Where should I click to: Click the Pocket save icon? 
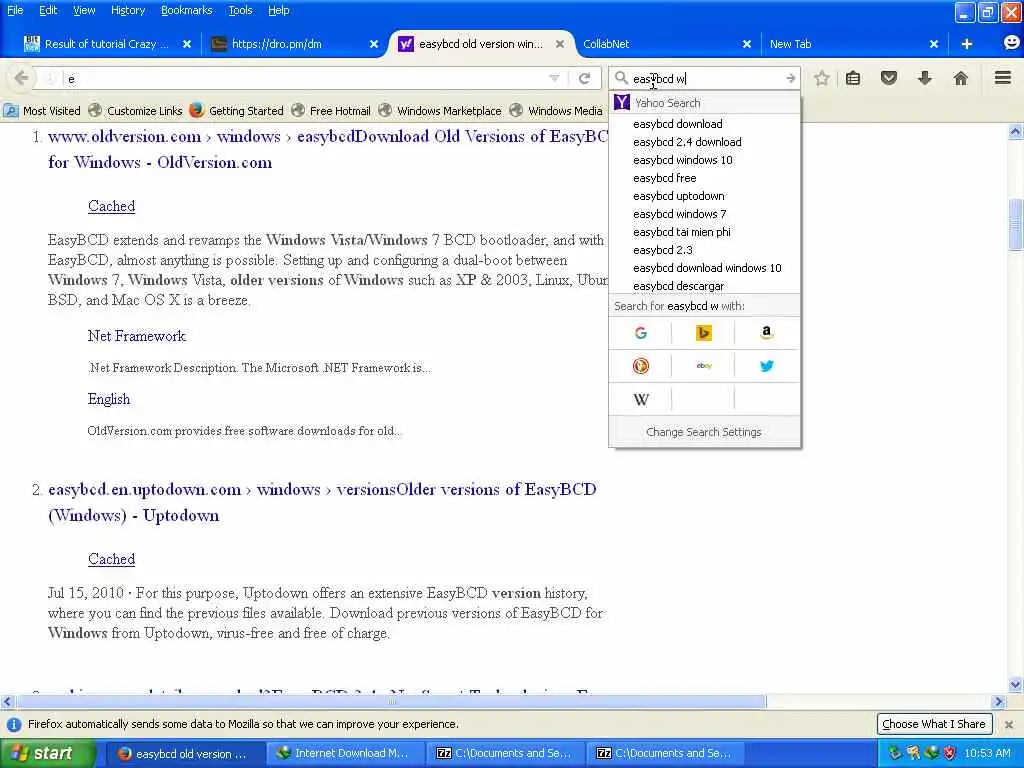click(888, 78)
